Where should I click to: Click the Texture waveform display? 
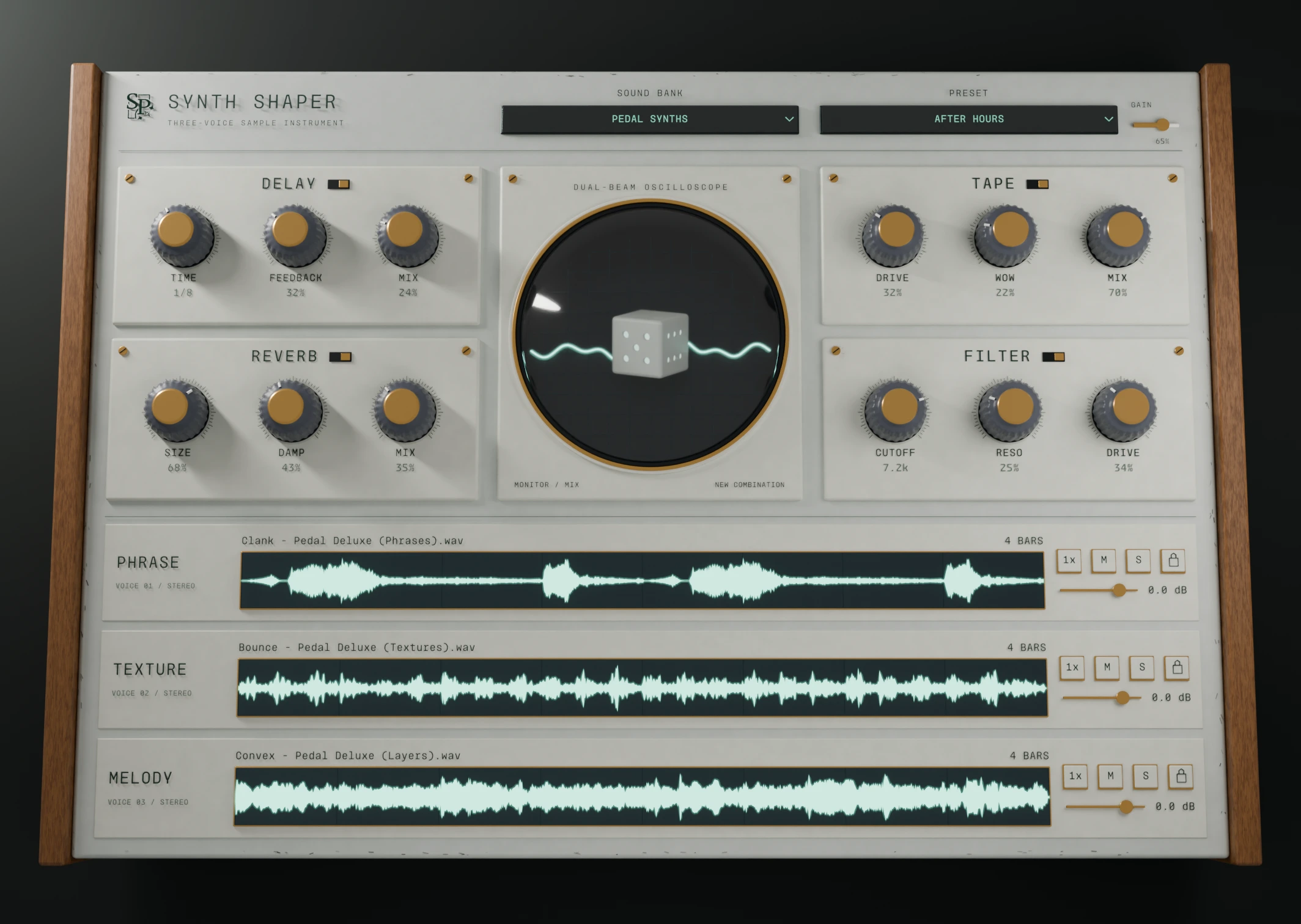[x=643, y=687]
